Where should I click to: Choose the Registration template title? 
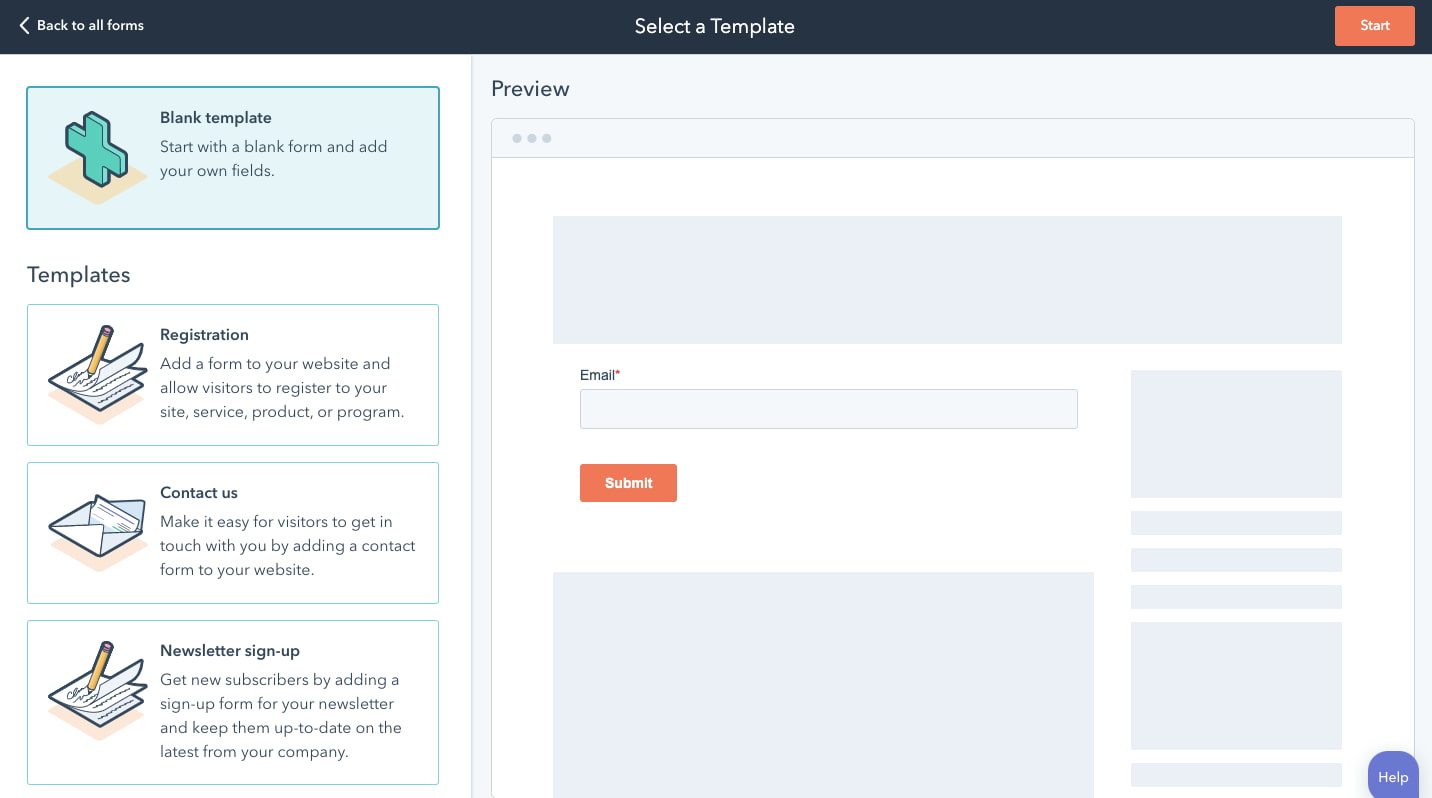tap(204, 335)
